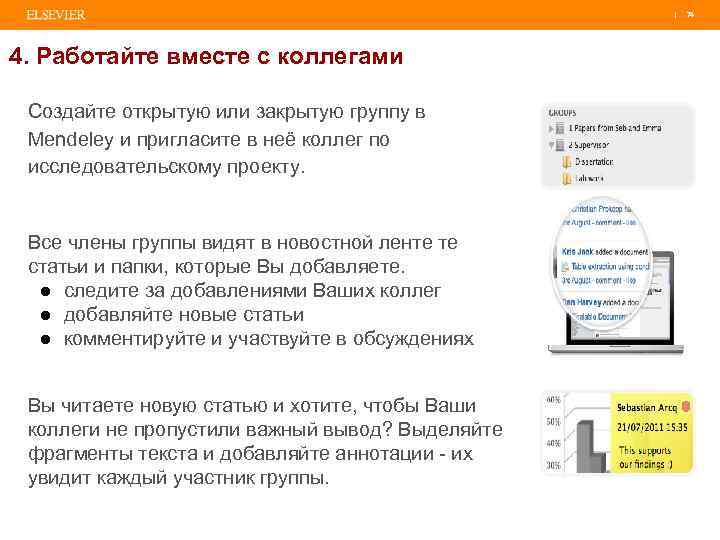Click the '50%' axis label
Image resolution: width=720 pixels, height=540 pixels.
(x=553, y=422)
